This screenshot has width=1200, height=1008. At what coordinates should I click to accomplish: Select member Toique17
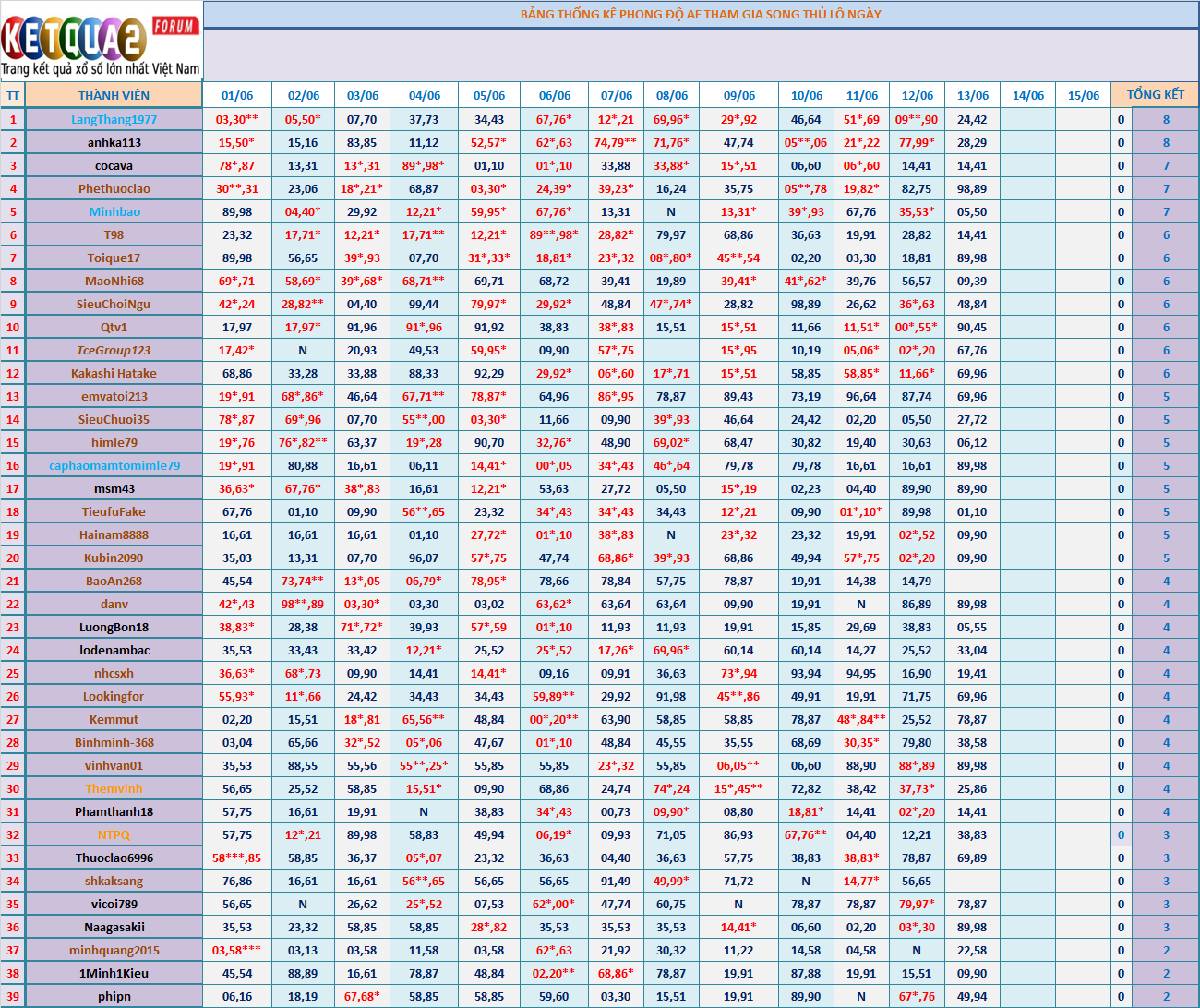click(114, 258)
